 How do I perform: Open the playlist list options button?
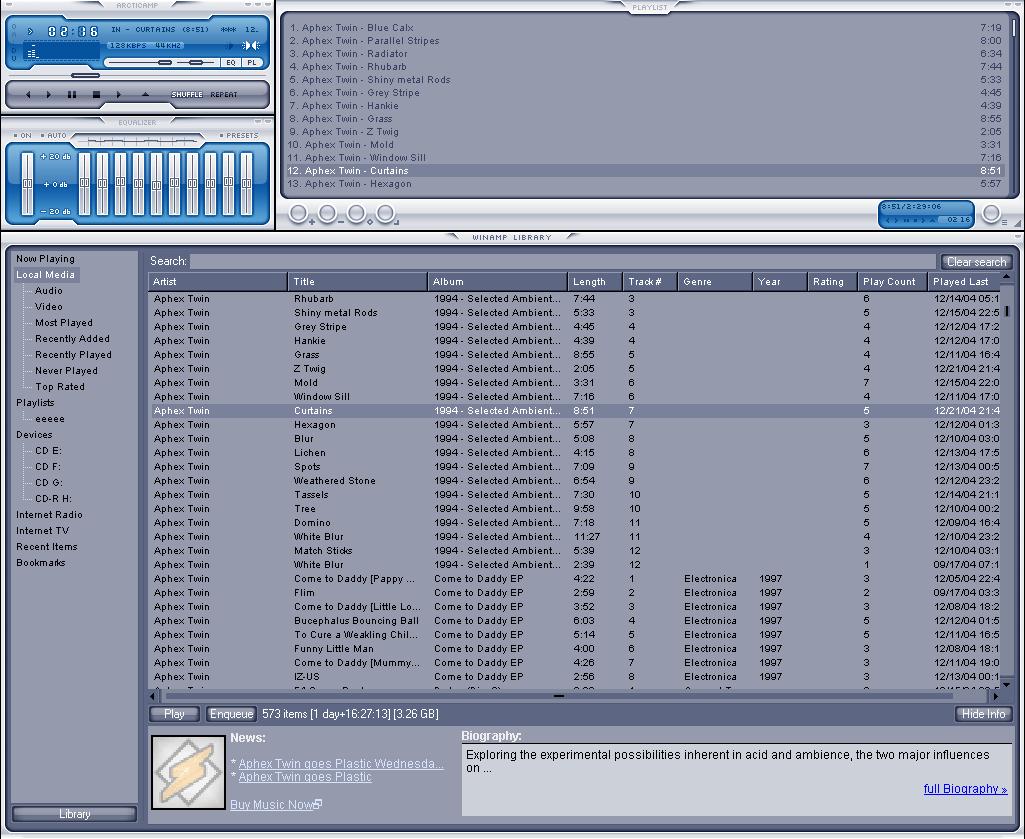coord(992,214)
